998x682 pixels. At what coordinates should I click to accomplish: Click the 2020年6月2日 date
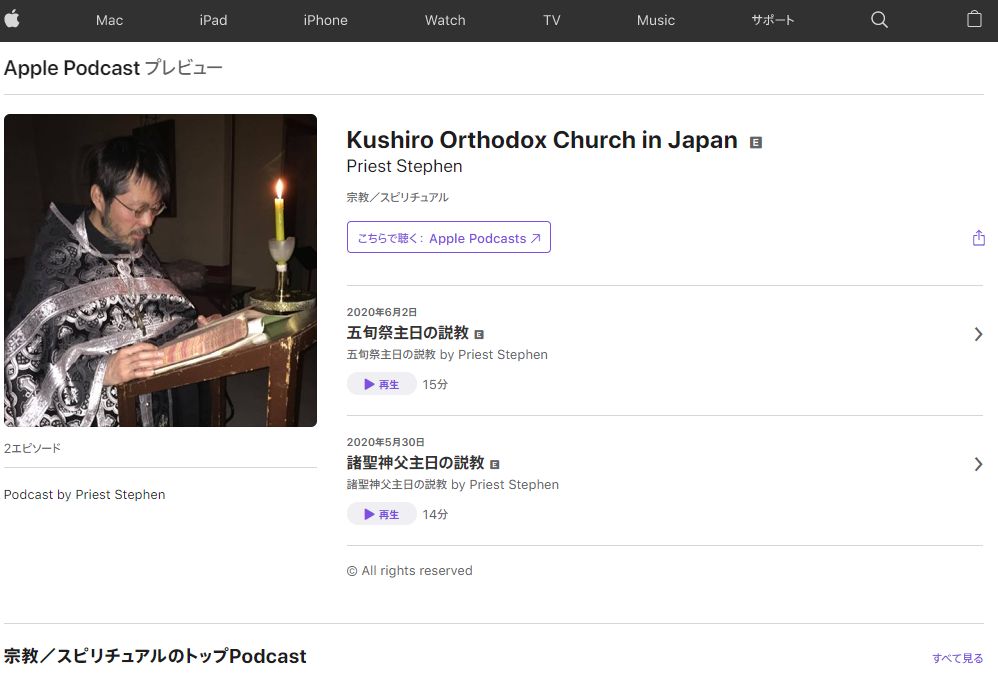pyautogui.click(x=381, y=312)
